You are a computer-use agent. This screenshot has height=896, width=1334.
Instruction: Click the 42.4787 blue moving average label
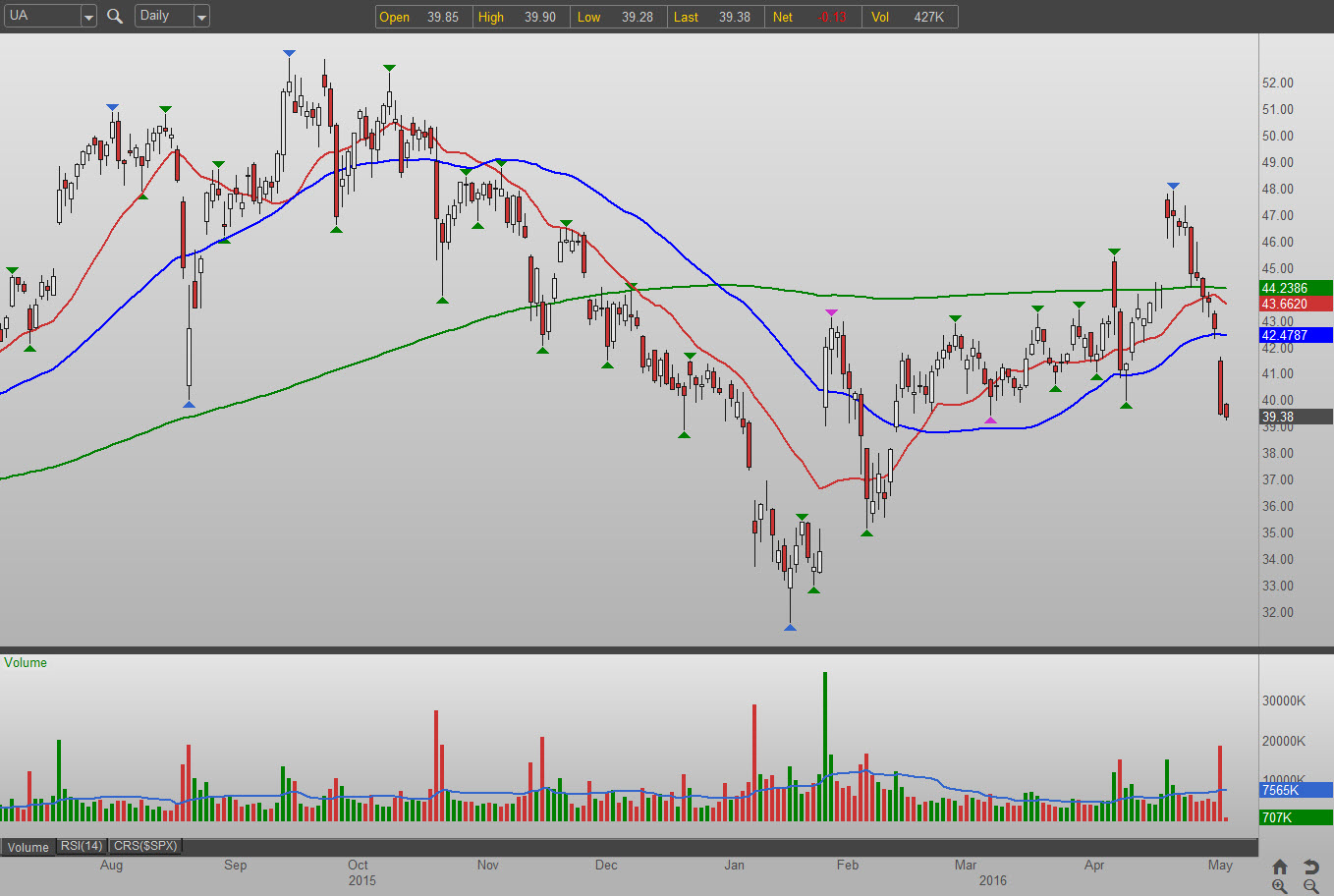1295,335
